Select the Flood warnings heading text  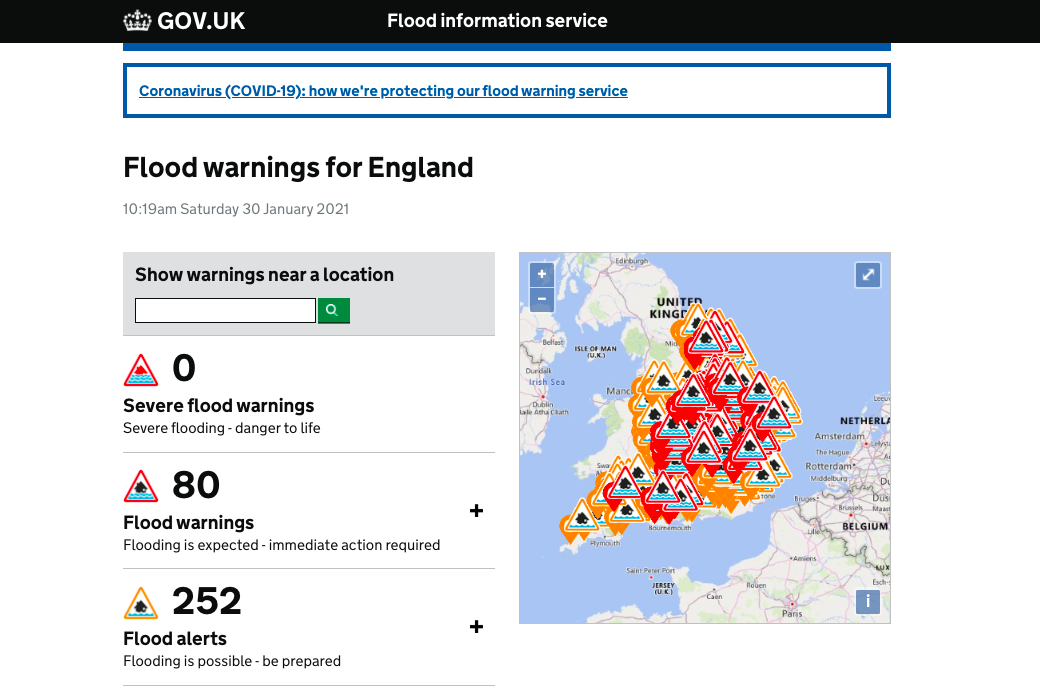pyautogui.click(x=188, y=523)
